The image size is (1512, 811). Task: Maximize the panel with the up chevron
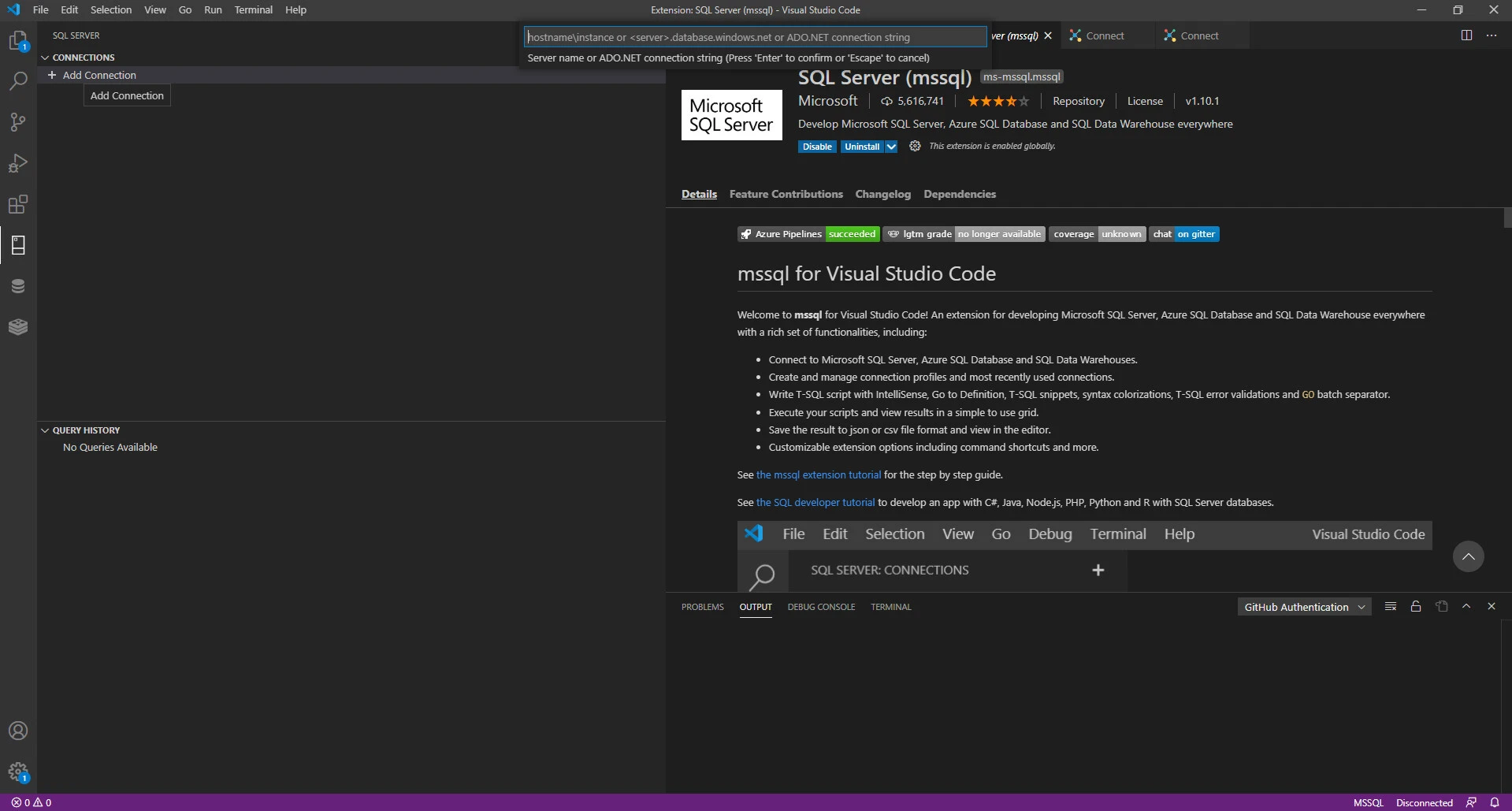pos(1466,606)
